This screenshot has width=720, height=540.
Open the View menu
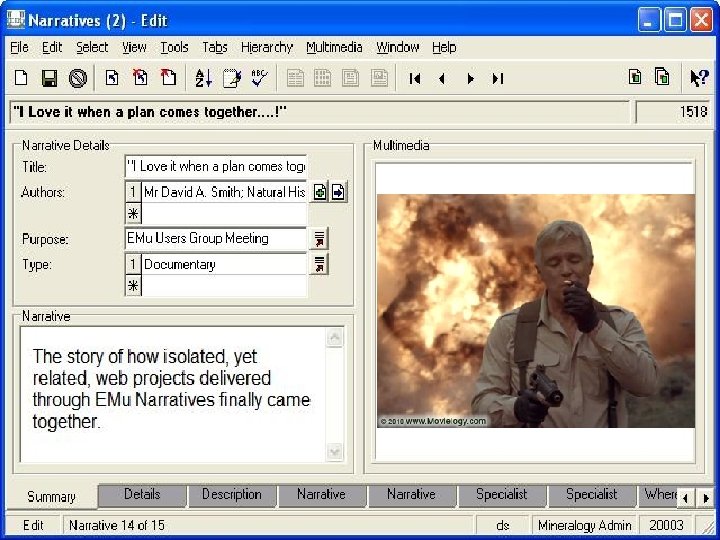tap(134, 47)
